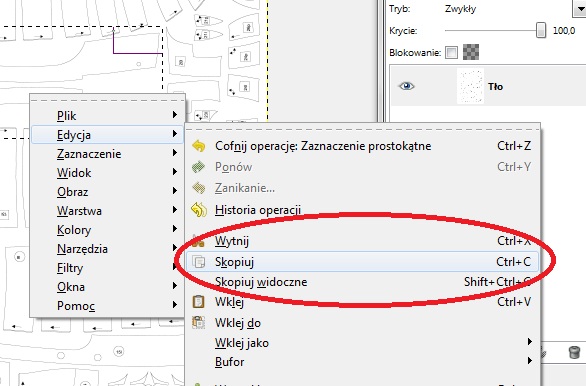The width and height of the screenshot is (586, 386).
Task: Click the Historia operacji icon
Action: click(x=199, y=210)
